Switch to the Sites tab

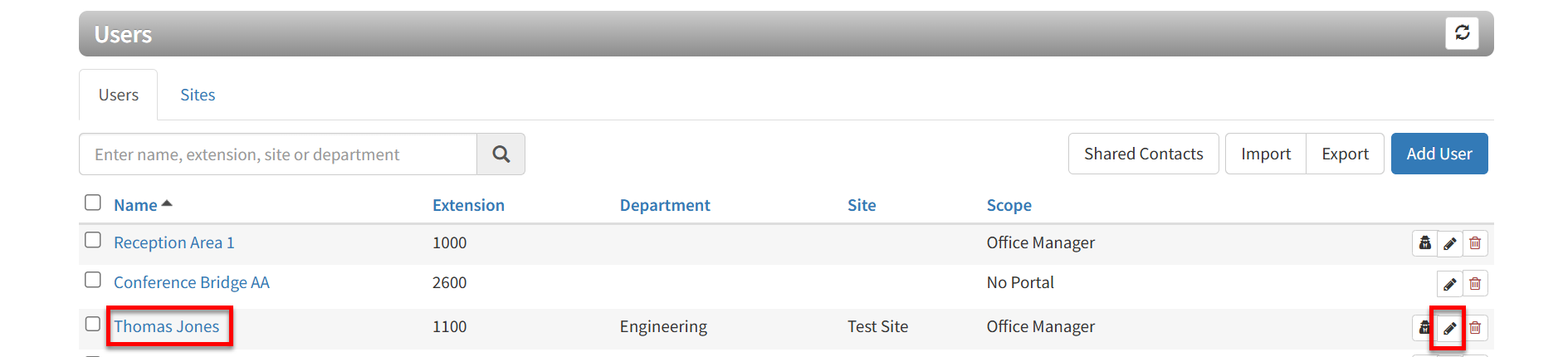[198, 95]
